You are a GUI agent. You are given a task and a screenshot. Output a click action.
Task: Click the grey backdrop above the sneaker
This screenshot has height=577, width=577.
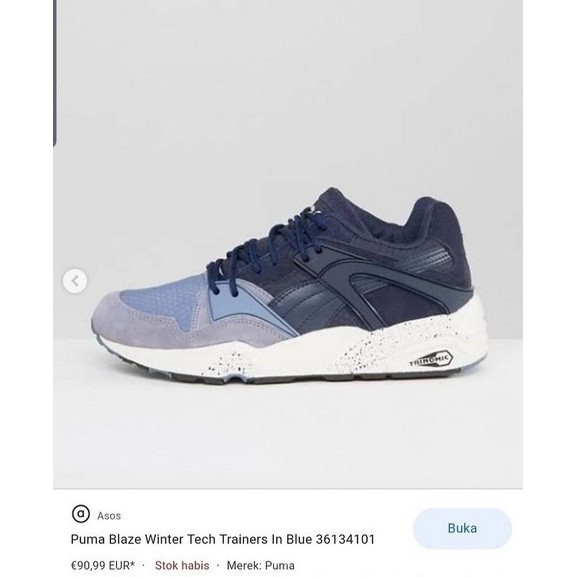pyautogui.click(x=287, y=92)
